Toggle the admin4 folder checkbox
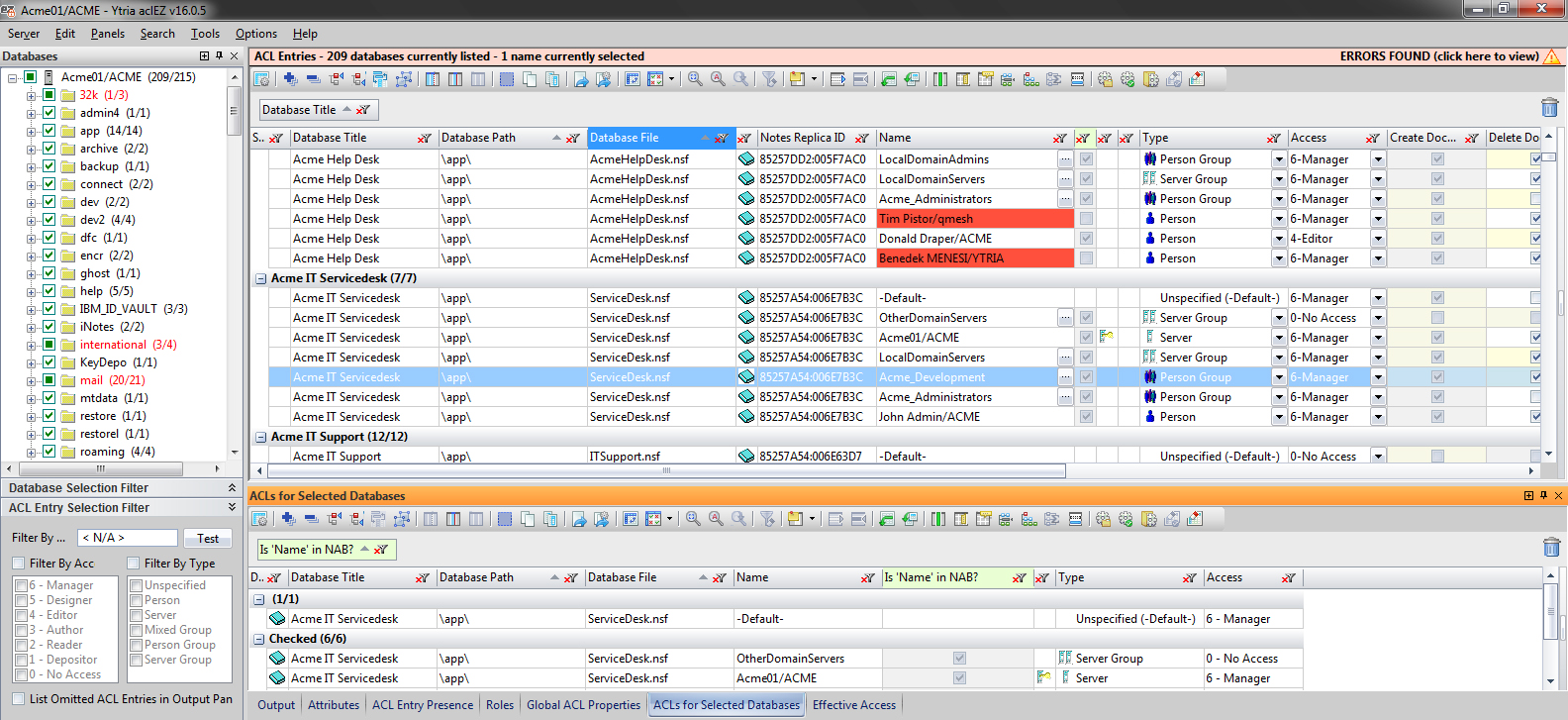Viewport: 1568px width, 720px height. coord(48,113)
